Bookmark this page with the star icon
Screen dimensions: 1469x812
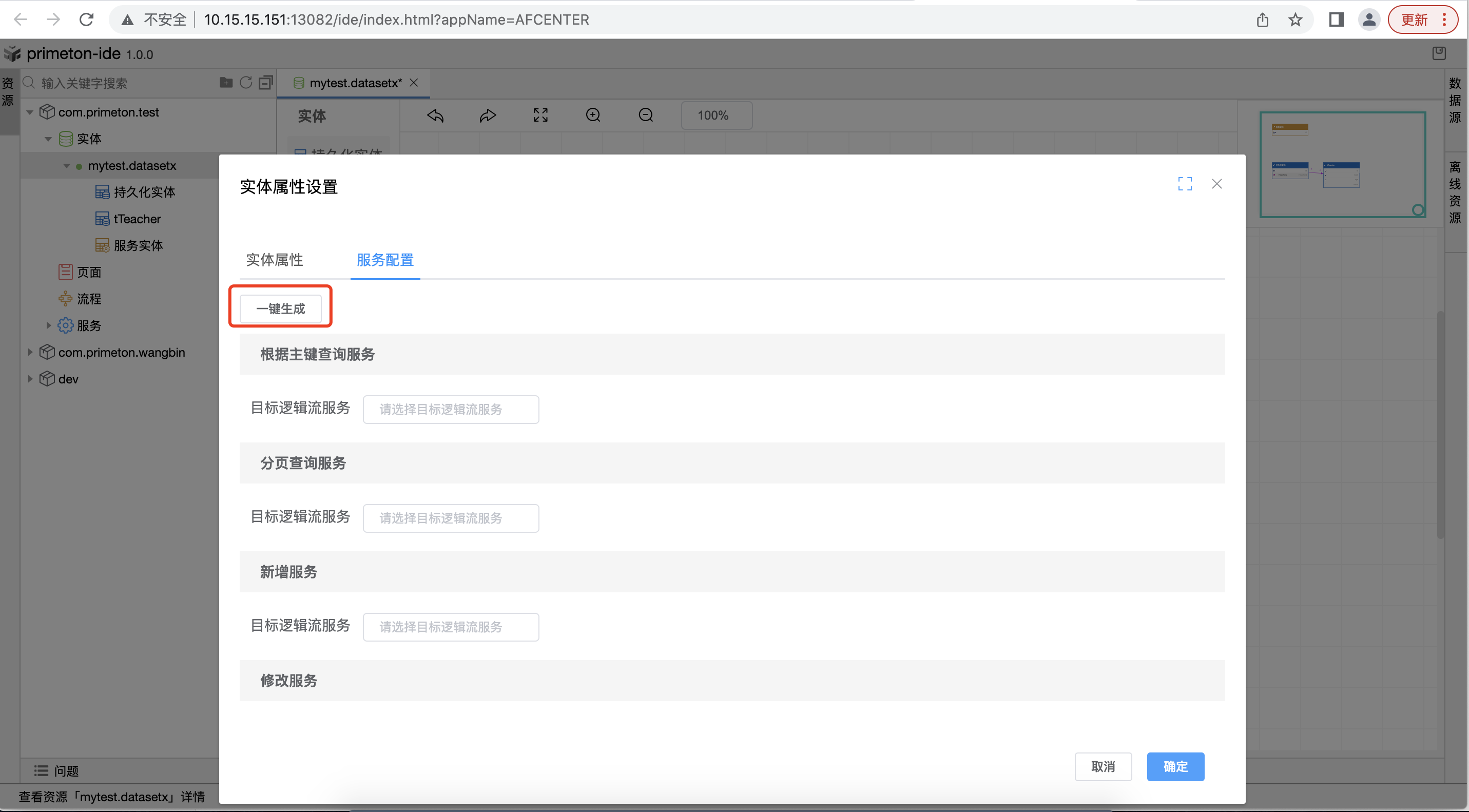[x=1295, y=20]
